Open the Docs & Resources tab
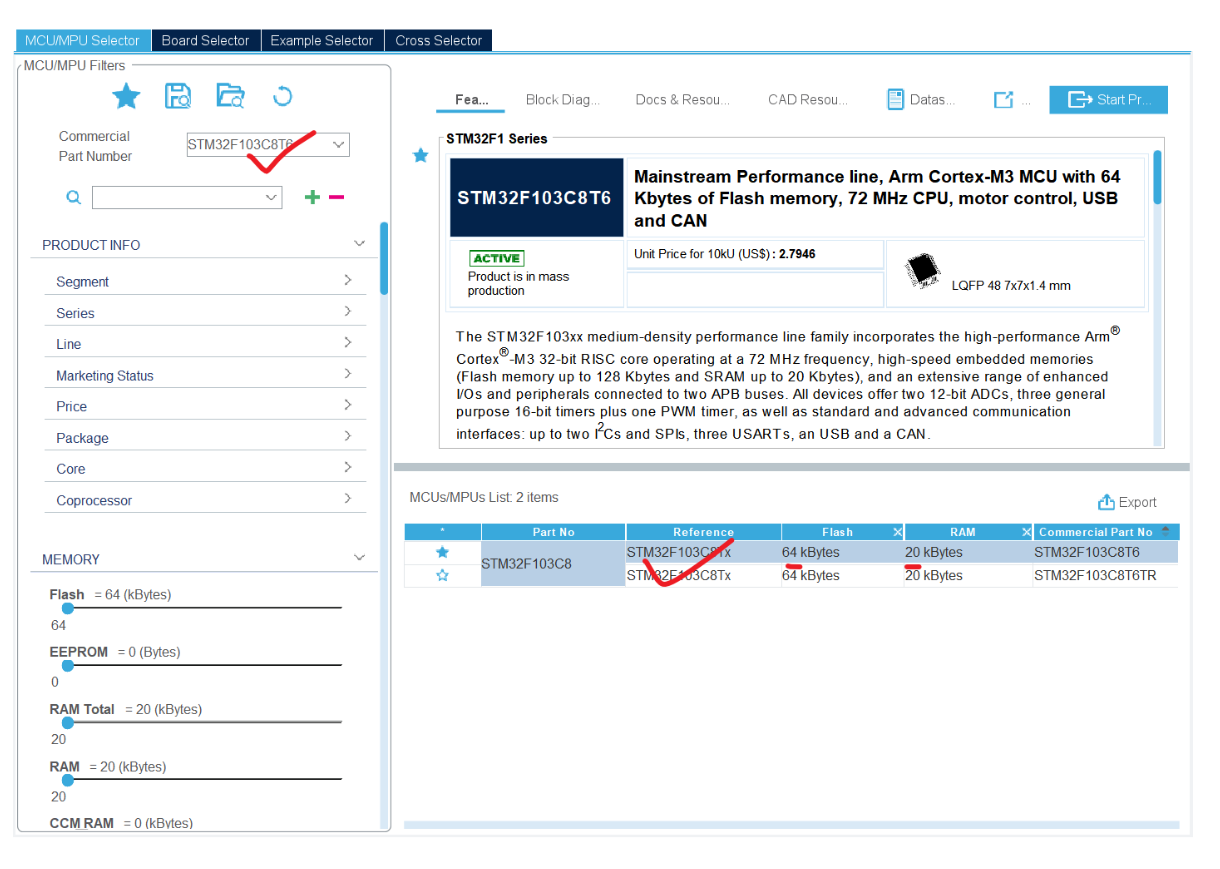1220x869 pixels. coord(683,100)
